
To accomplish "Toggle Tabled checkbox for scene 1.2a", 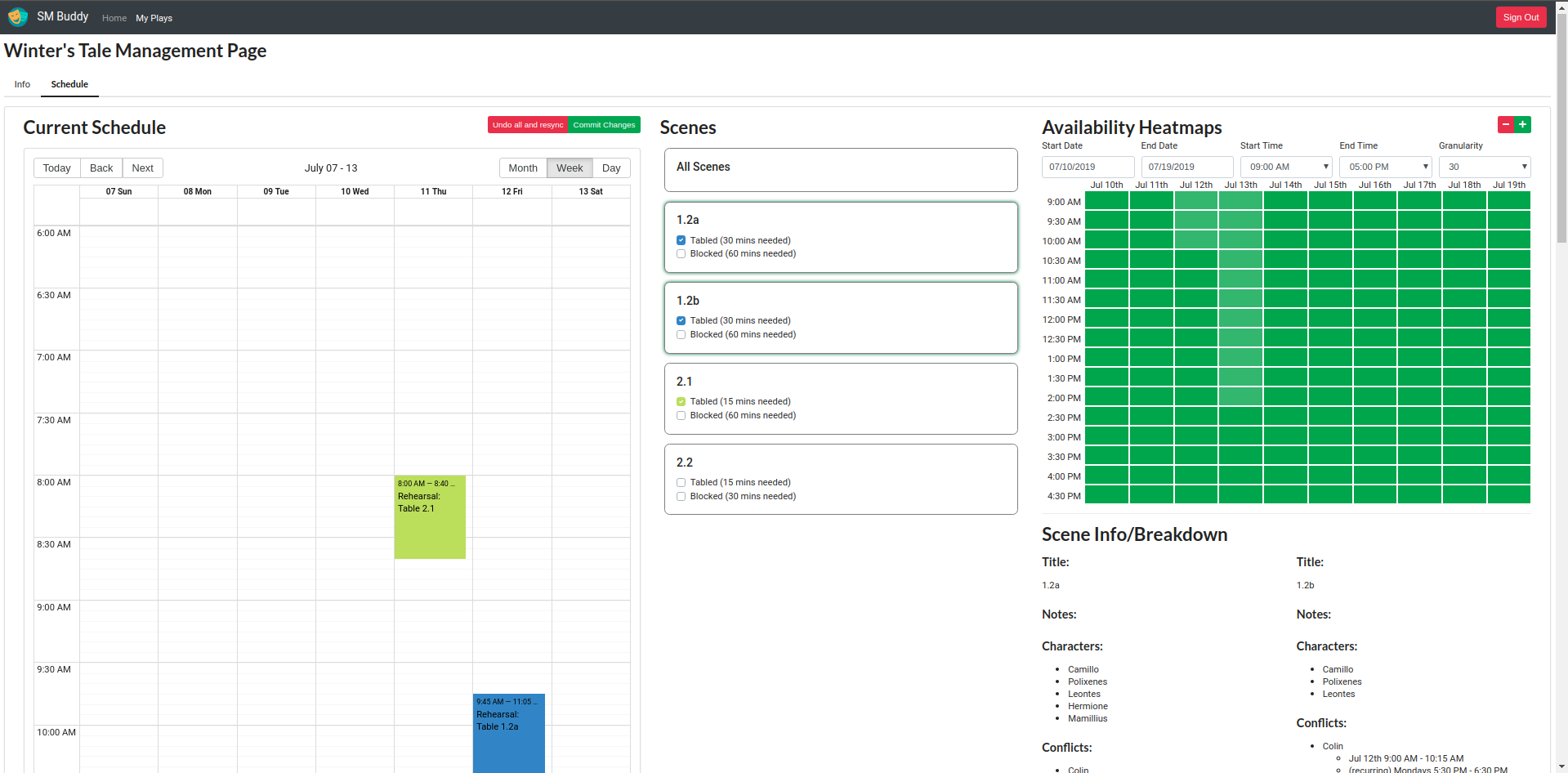I will pos(681,240).
